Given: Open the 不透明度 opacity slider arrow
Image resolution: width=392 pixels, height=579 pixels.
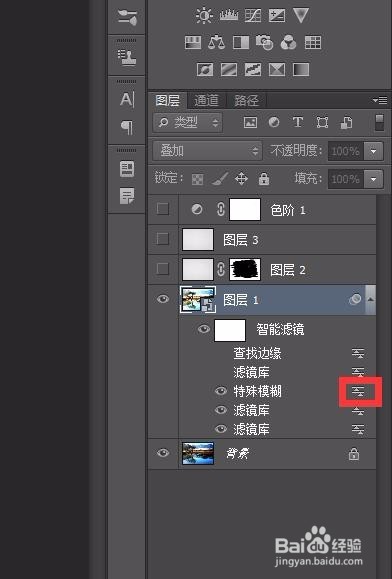Looking at the screenshot, I should point(374,151).
